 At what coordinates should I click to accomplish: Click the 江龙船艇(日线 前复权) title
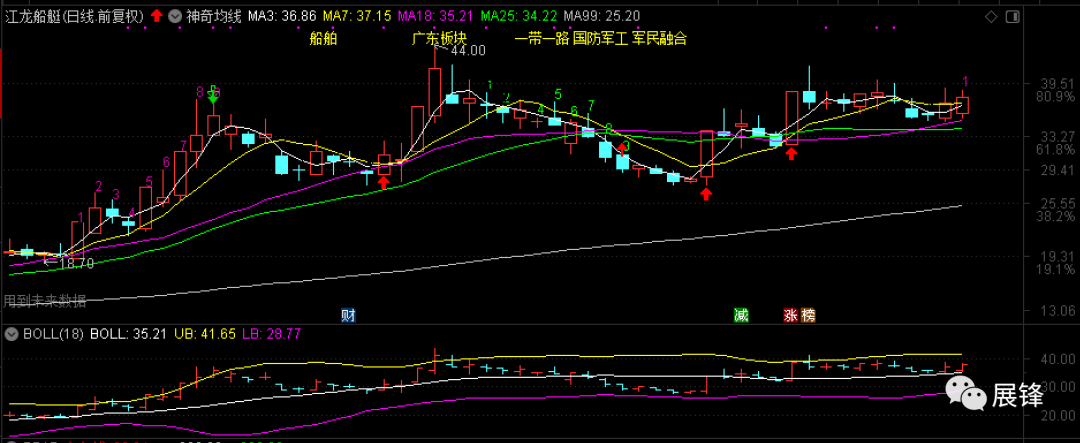[75, 15]
